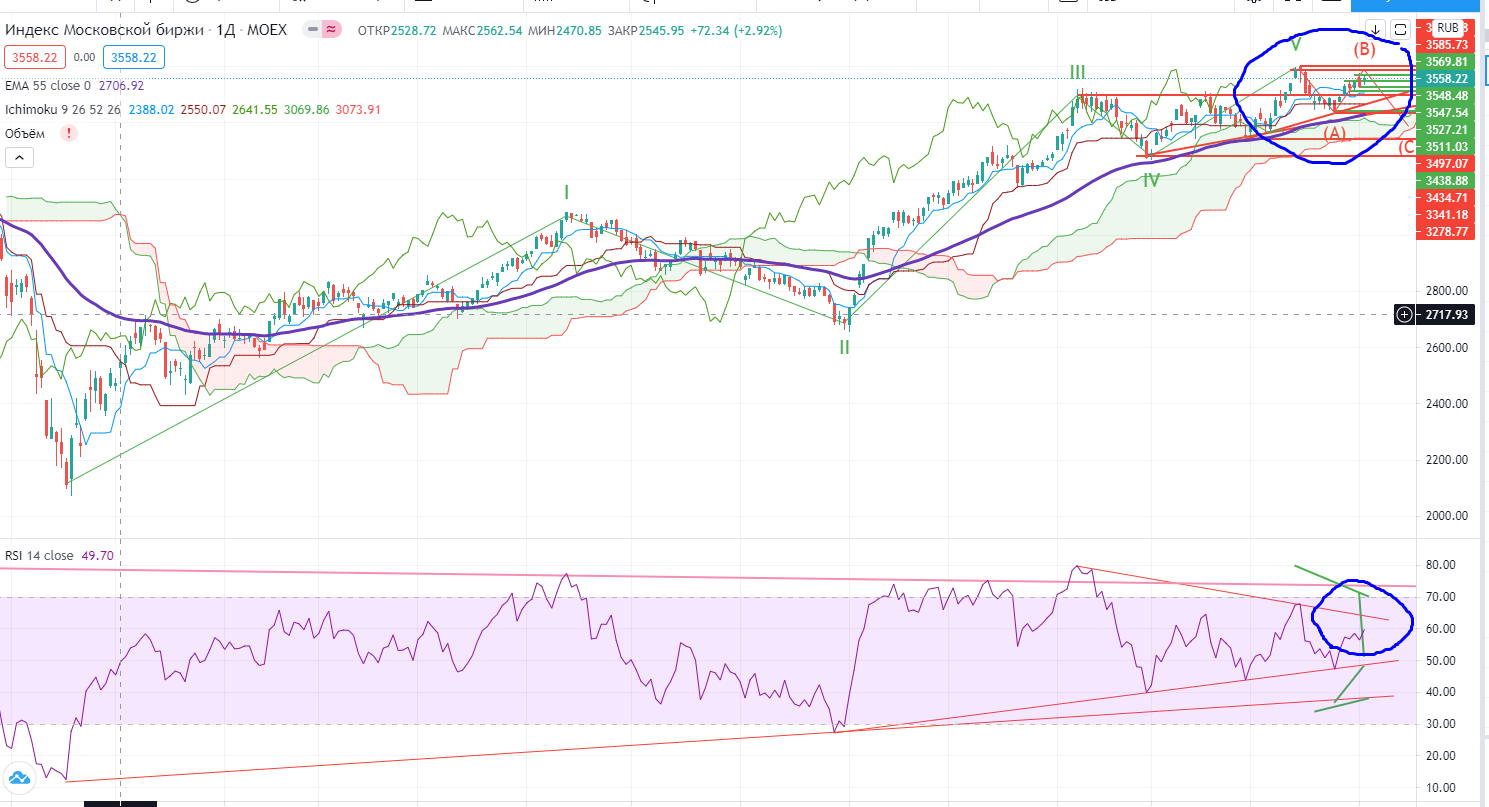
Task: Select the green wave III label
Action: click(x=1077, y=72)
